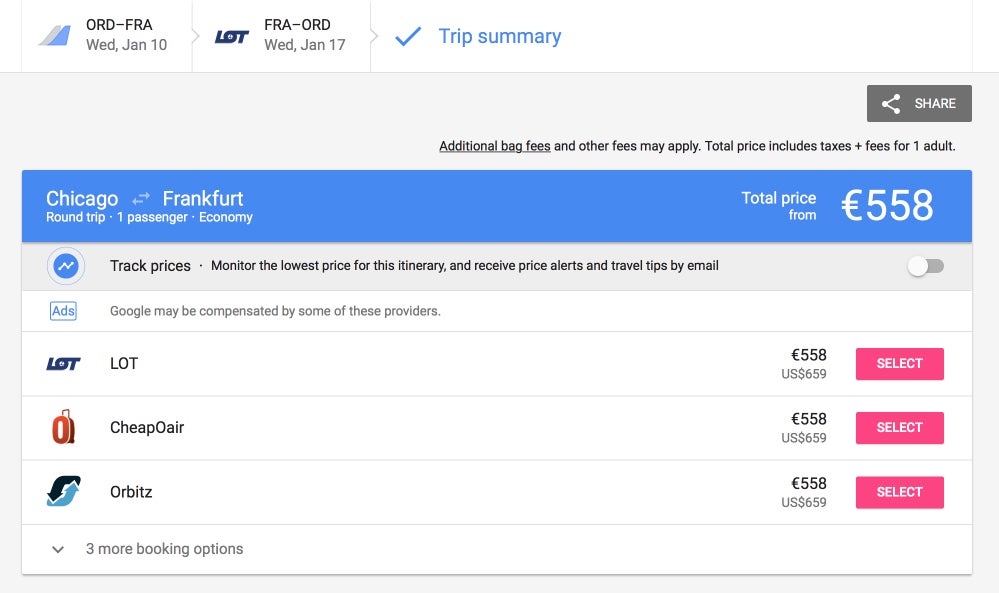Viewport: 999px width, 593px height.
Task: Click the Orbitz logo icon
Action: click(64, 491)
